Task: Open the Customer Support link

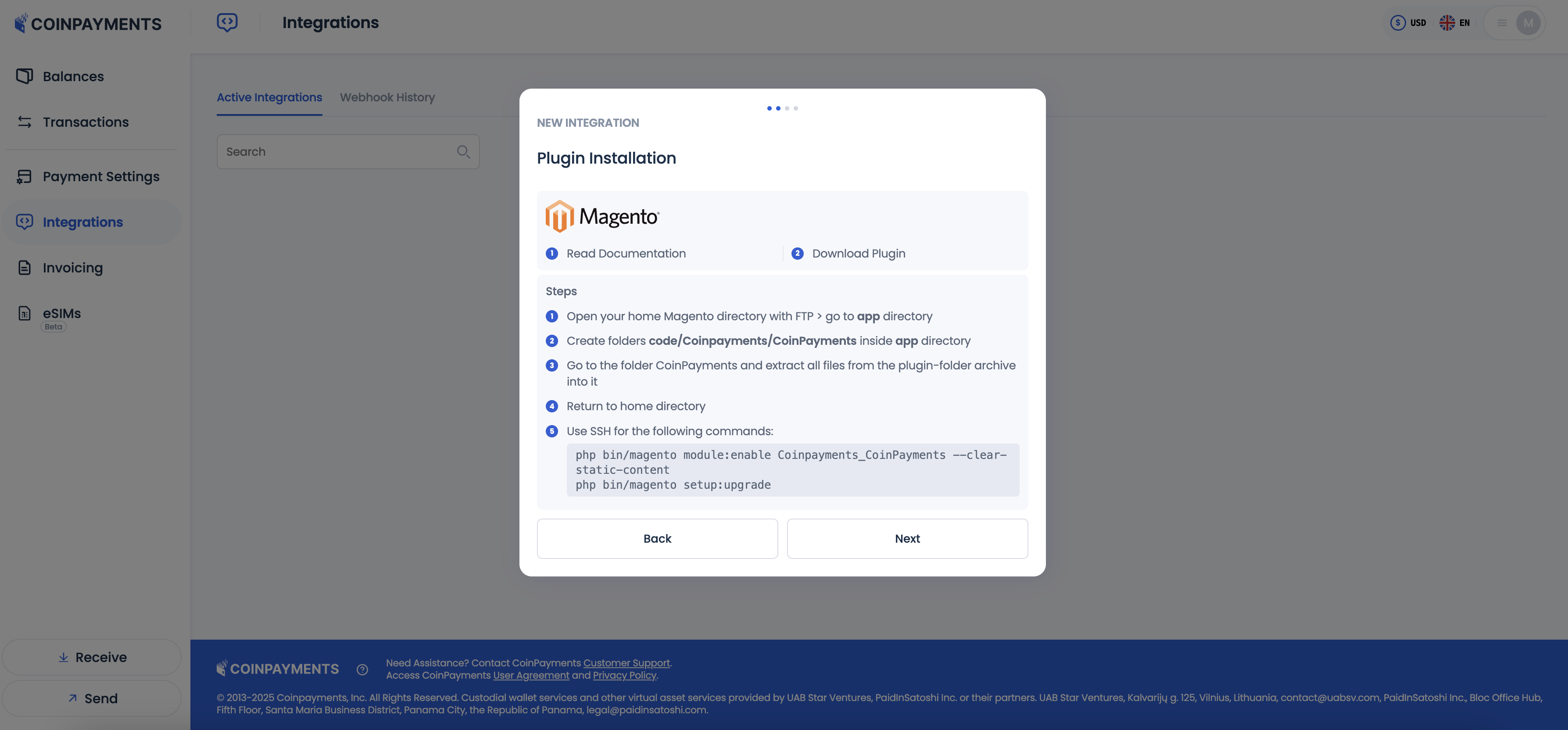Action: (x=626, y=662)
